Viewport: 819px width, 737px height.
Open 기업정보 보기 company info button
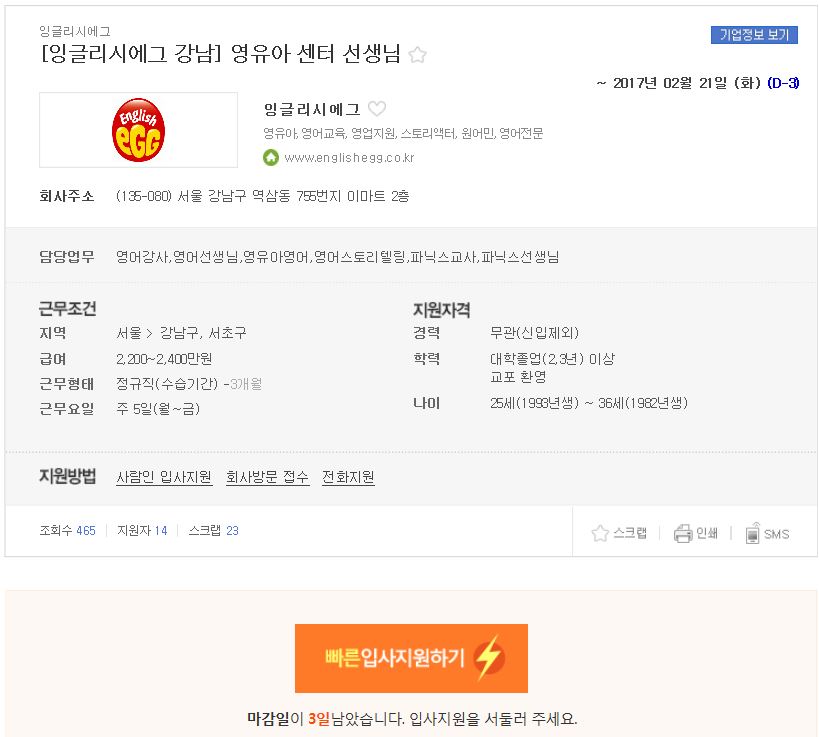[x=754, y=35]
